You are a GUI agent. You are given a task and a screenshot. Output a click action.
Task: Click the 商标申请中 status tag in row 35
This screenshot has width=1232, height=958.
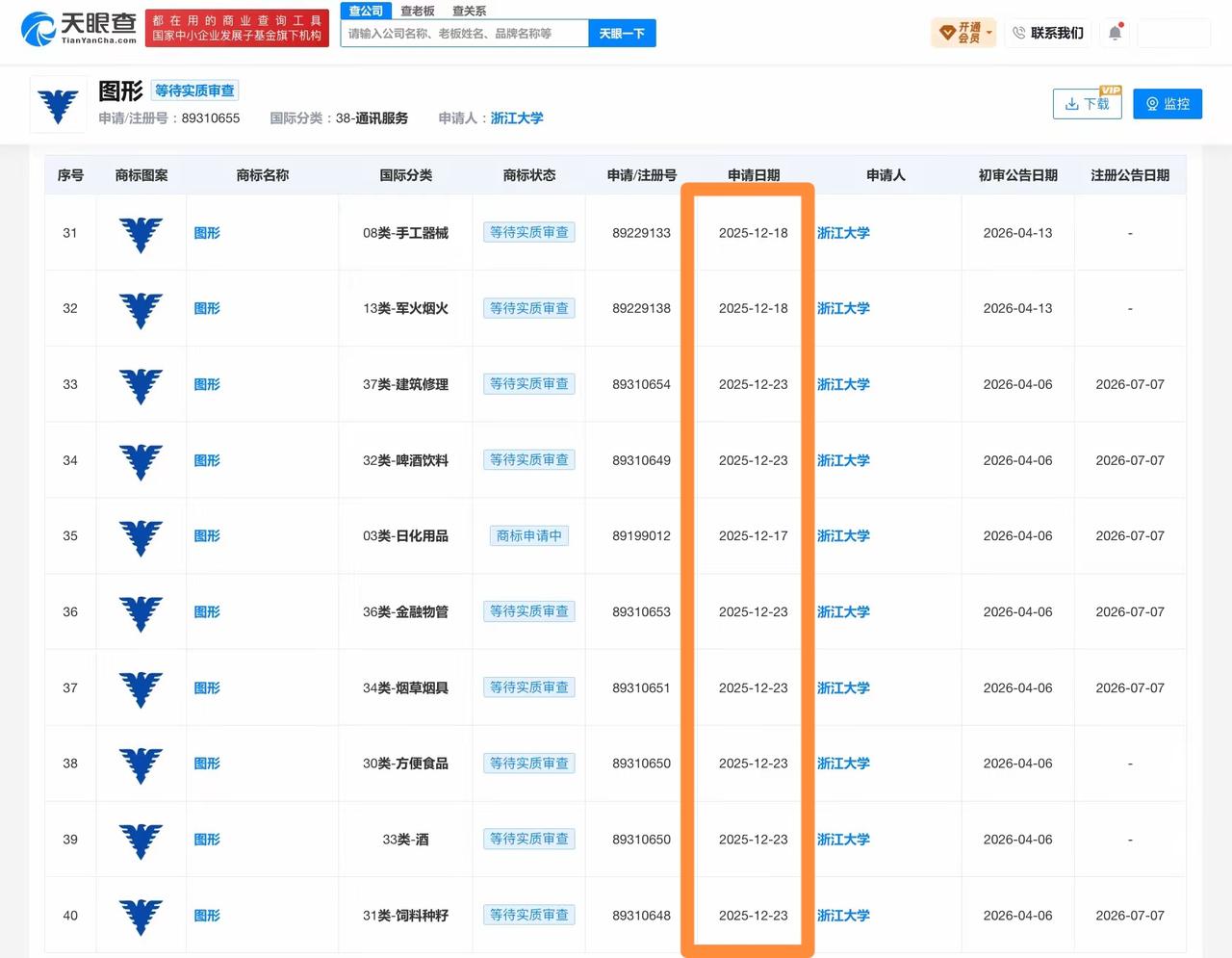528,535
